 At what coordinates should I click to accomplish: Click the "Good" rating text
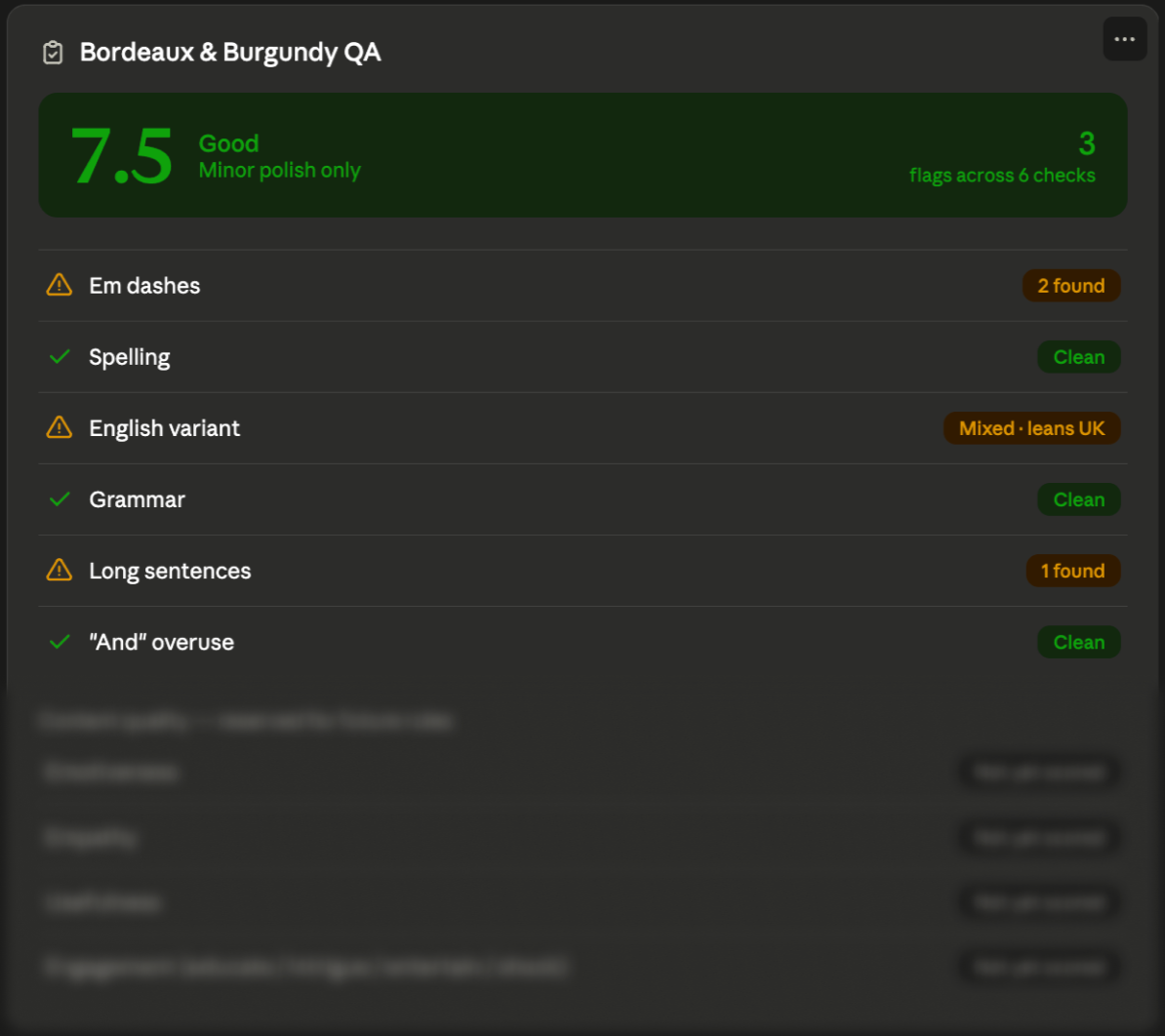(229, 143)
